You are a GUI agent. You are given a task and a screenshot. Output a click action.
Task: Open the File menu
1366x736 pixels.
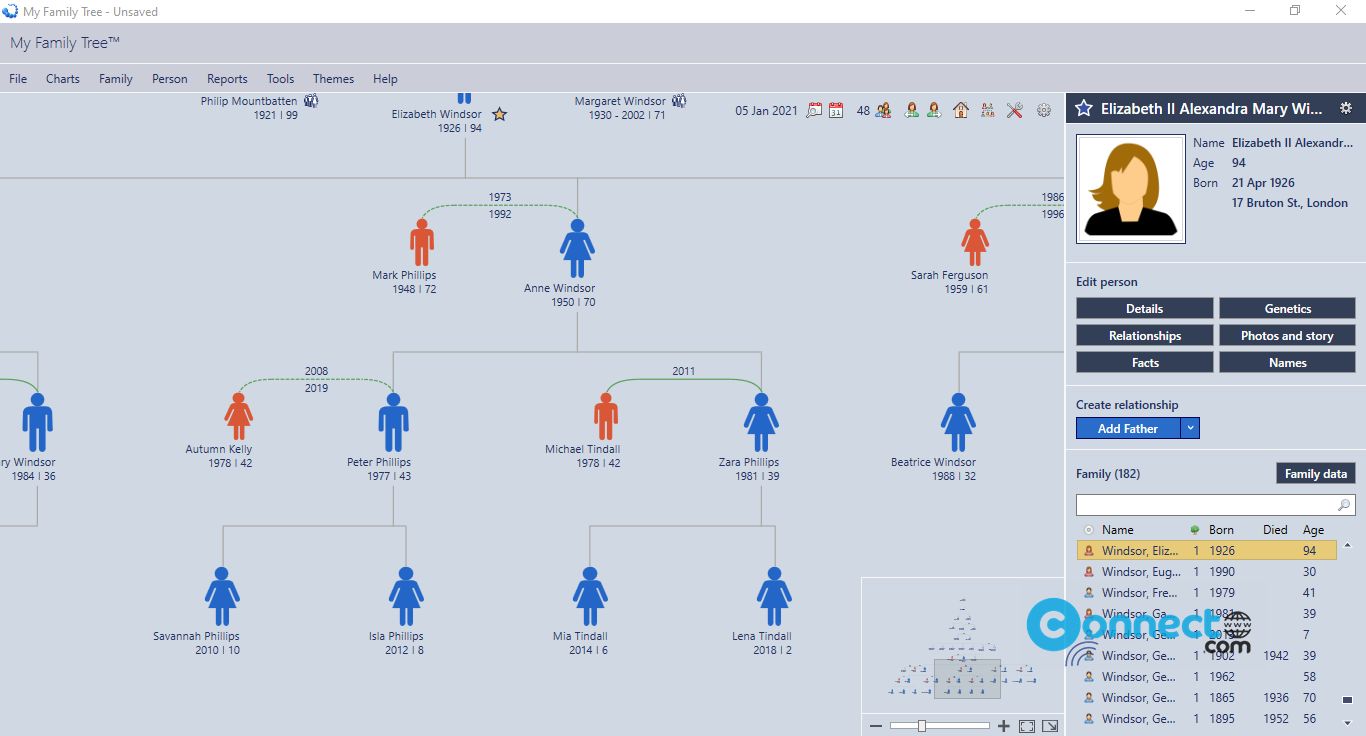[x=18, y=79]
